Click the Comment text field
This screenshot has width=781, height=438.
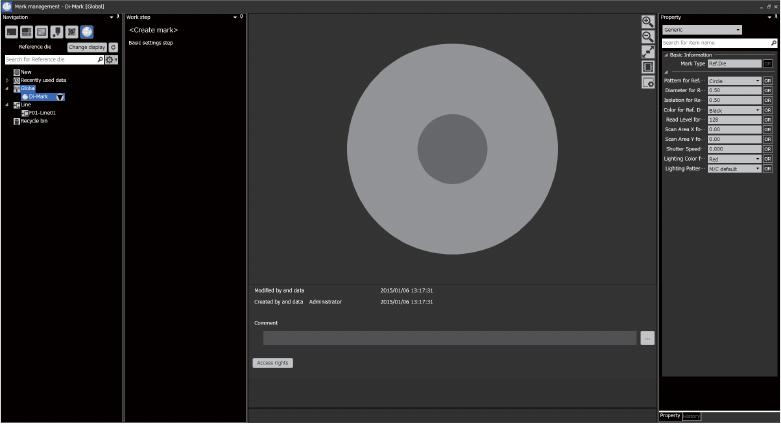[x=450, y=338]
